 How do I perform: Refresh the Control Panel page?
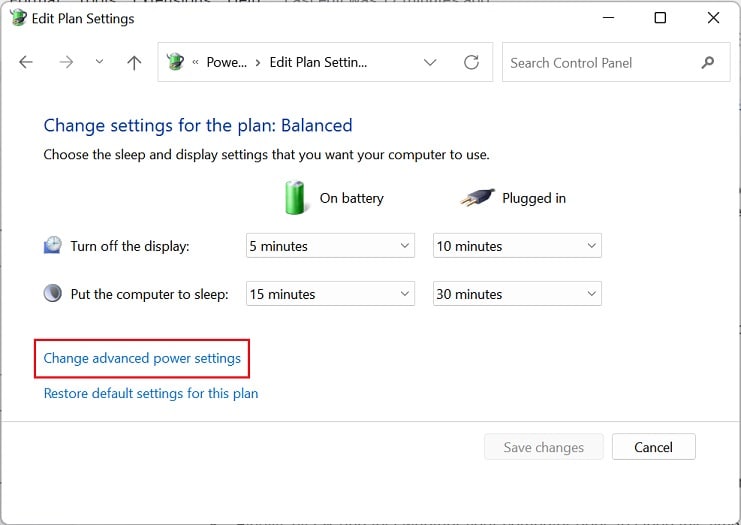pos(471,62)
